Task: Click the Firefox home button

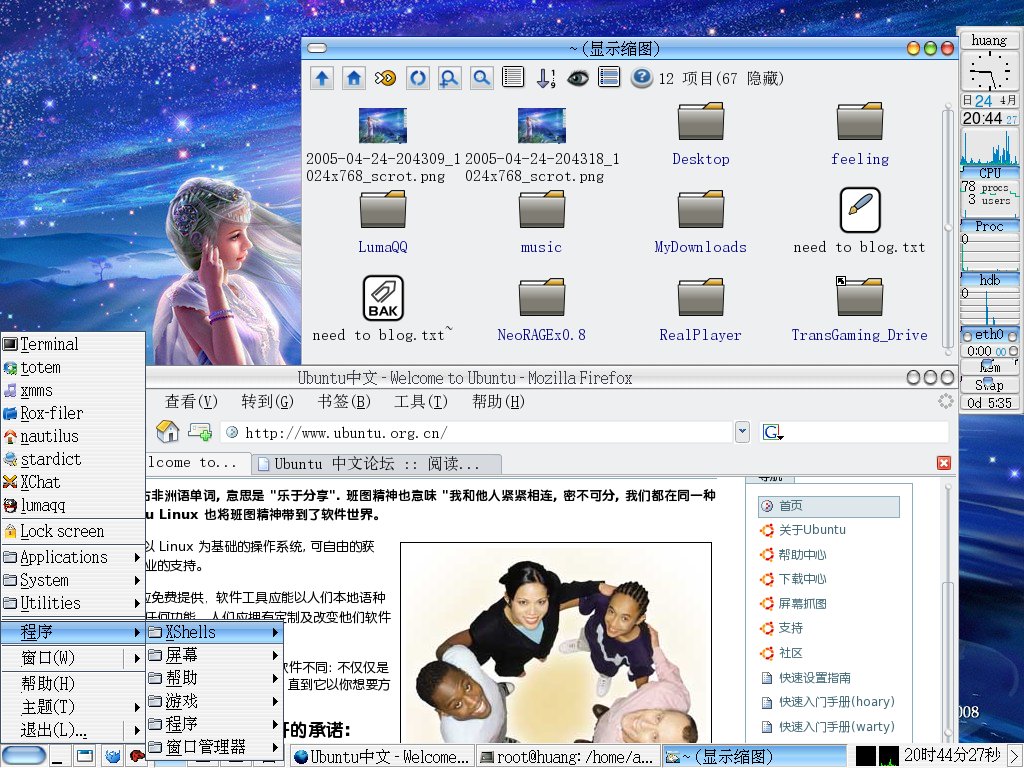Action: click(x=167, y=432)
